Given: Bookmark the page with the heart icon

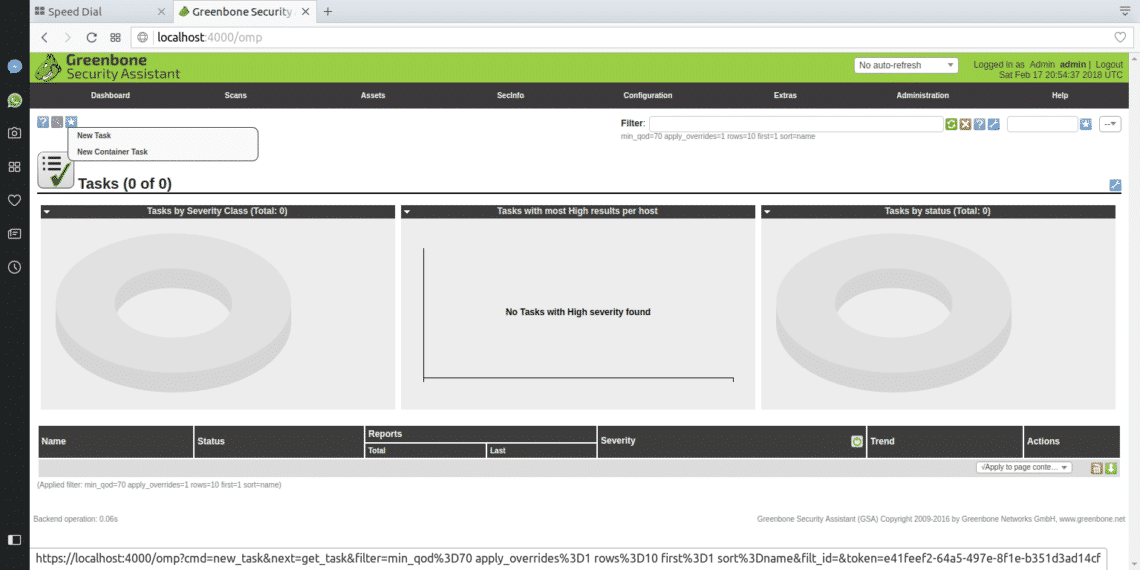Looking at the screenshot, I should coord(1120,38).
